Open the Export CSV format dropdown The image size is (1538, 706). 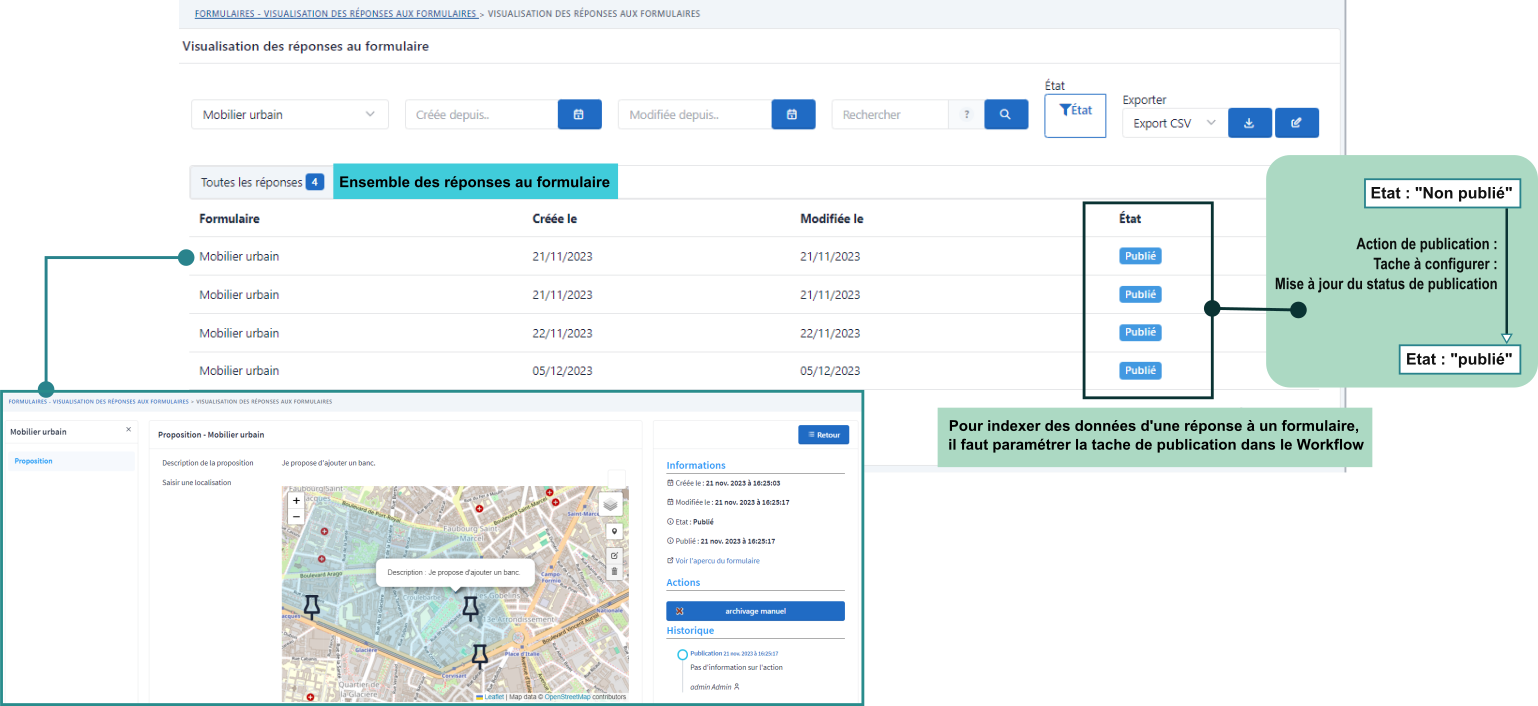tap(1173, 122)
